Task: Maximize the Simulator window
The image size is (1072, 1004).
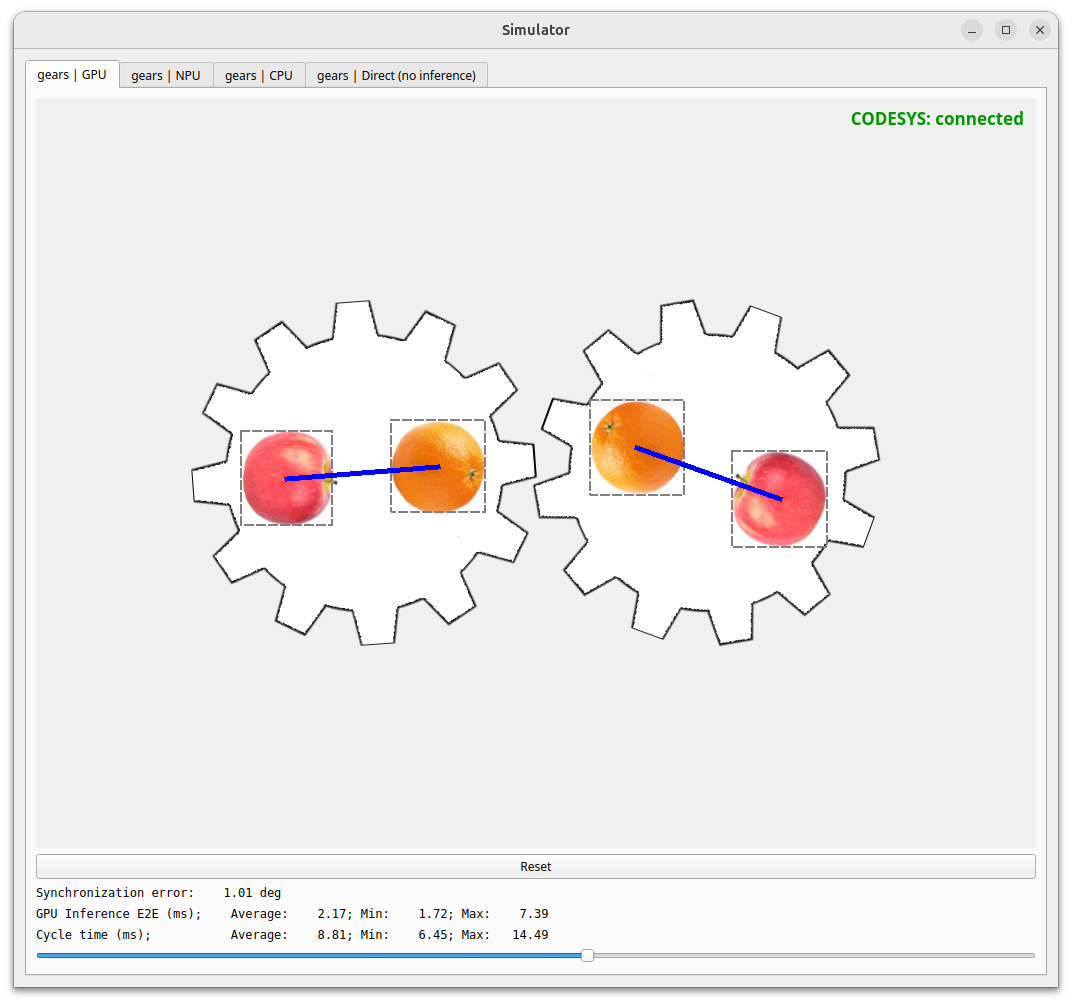Action: 1006,30
